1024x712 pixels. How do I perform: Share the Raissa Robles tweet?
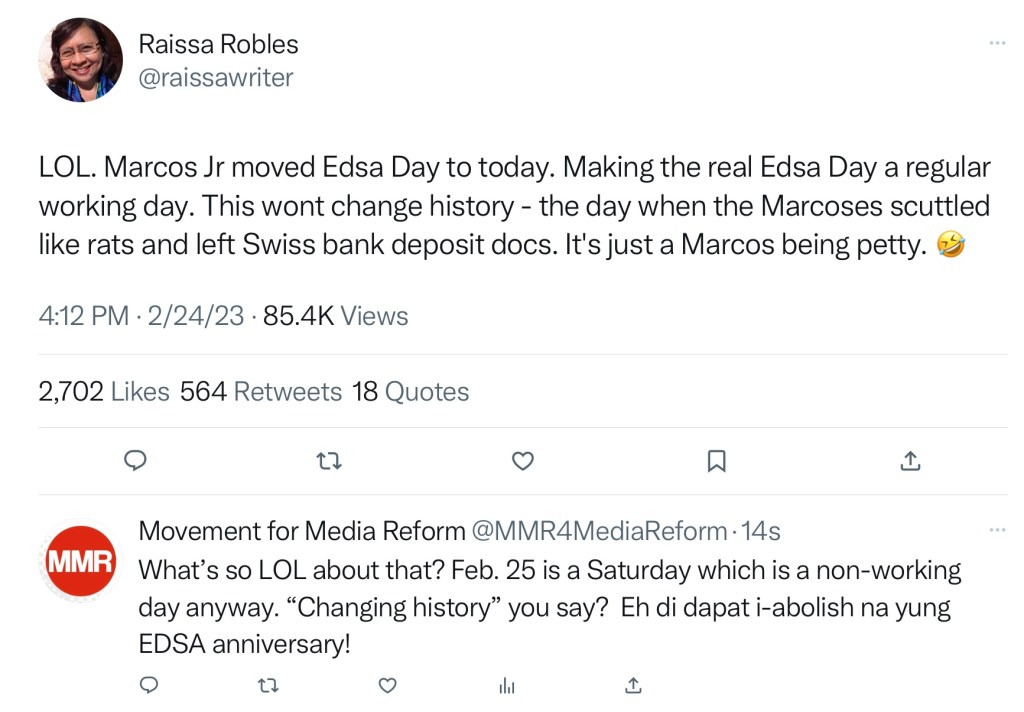[910, 460]
